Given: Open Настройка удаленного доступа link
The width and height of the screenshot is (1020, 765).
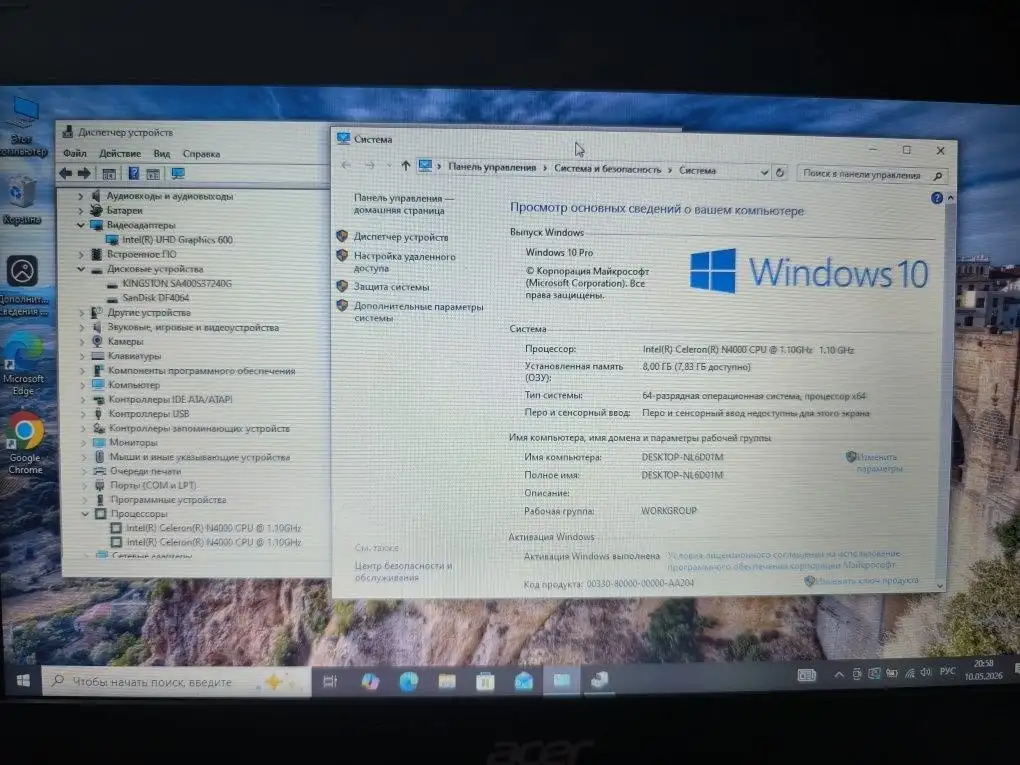Looking at the screenshot, I should (404, 262).
